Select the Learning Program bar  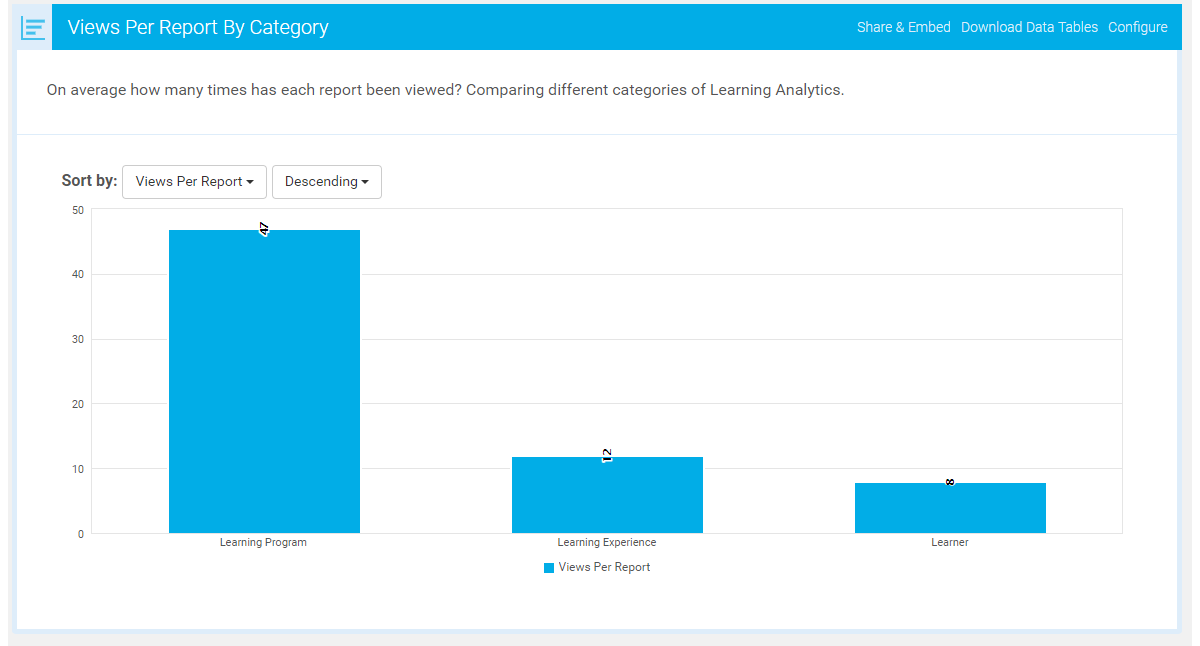tap(263, 380)
